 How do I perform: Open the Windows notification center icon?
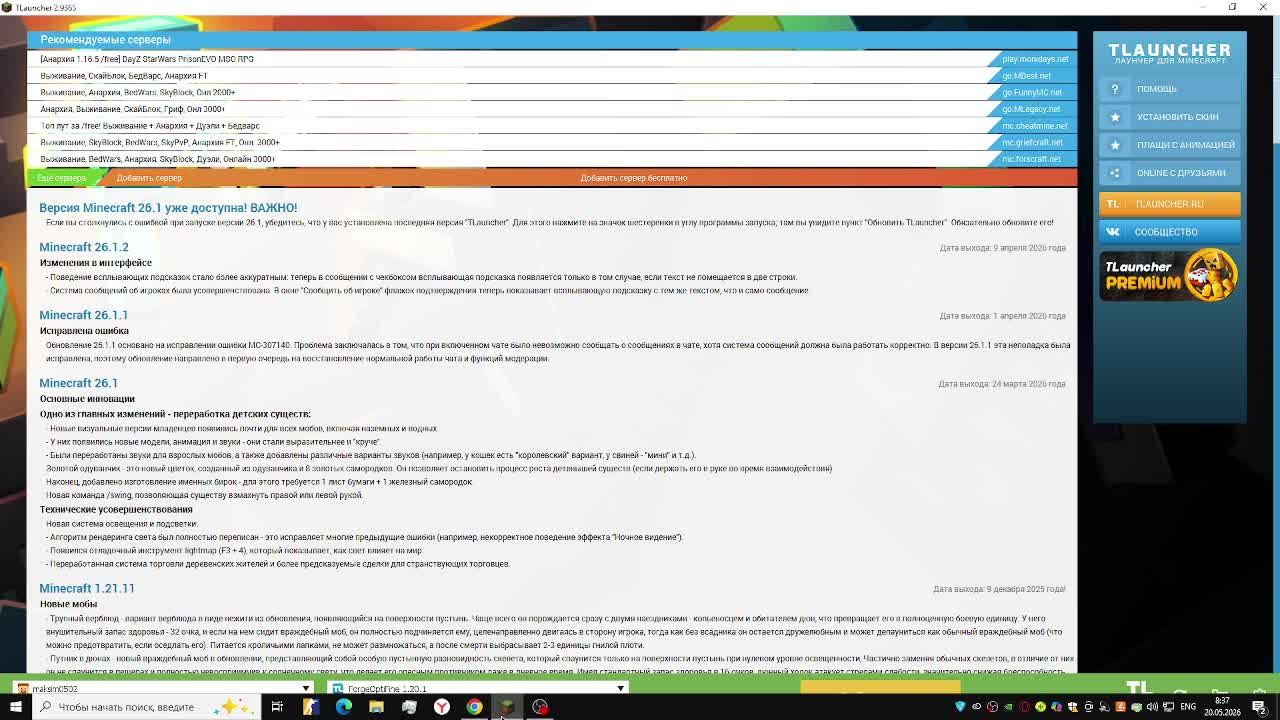[x=1259, y=707]
